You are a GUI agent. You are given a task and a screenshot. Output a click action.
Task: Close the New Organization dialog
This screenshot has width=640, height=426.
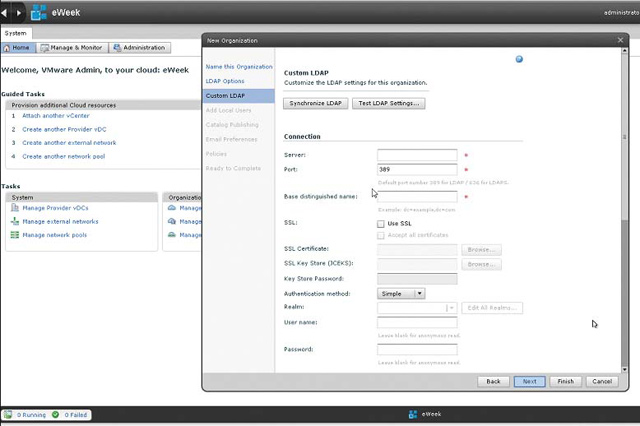pos(620,40)
